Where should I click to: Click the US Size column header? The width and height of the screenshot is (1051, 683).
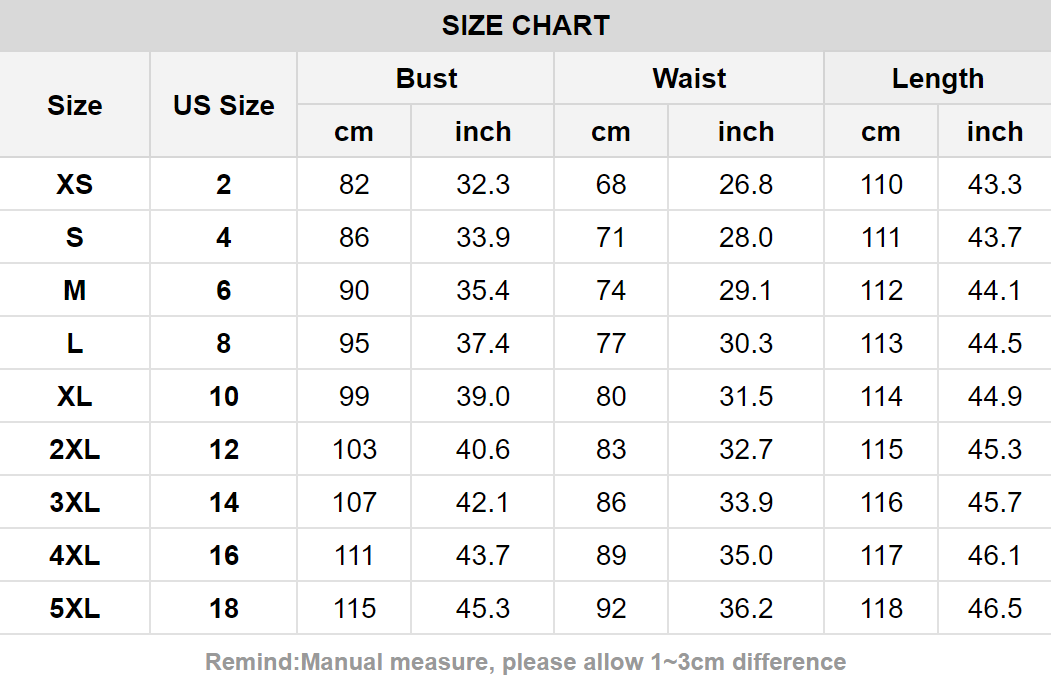[x=224, y=105]
